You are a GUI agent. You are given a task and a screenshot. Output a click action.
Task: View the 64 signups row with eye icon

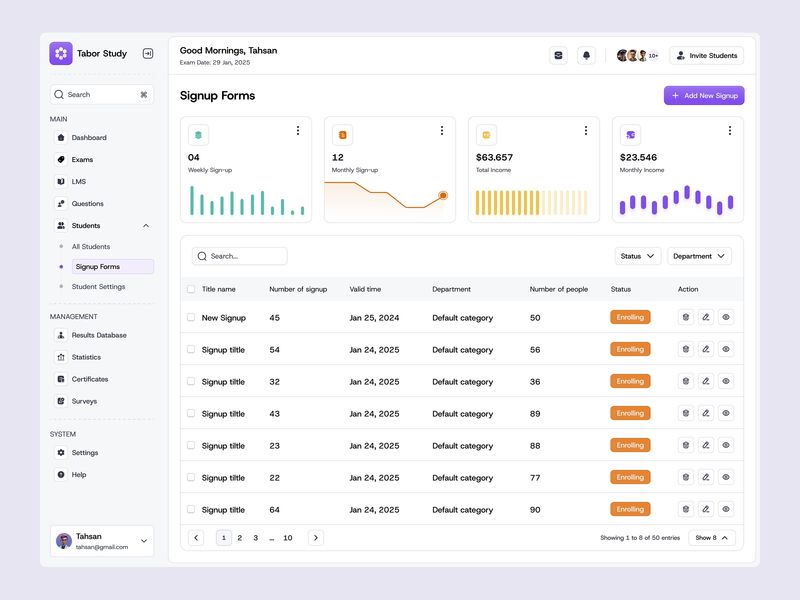pos(726,509)
